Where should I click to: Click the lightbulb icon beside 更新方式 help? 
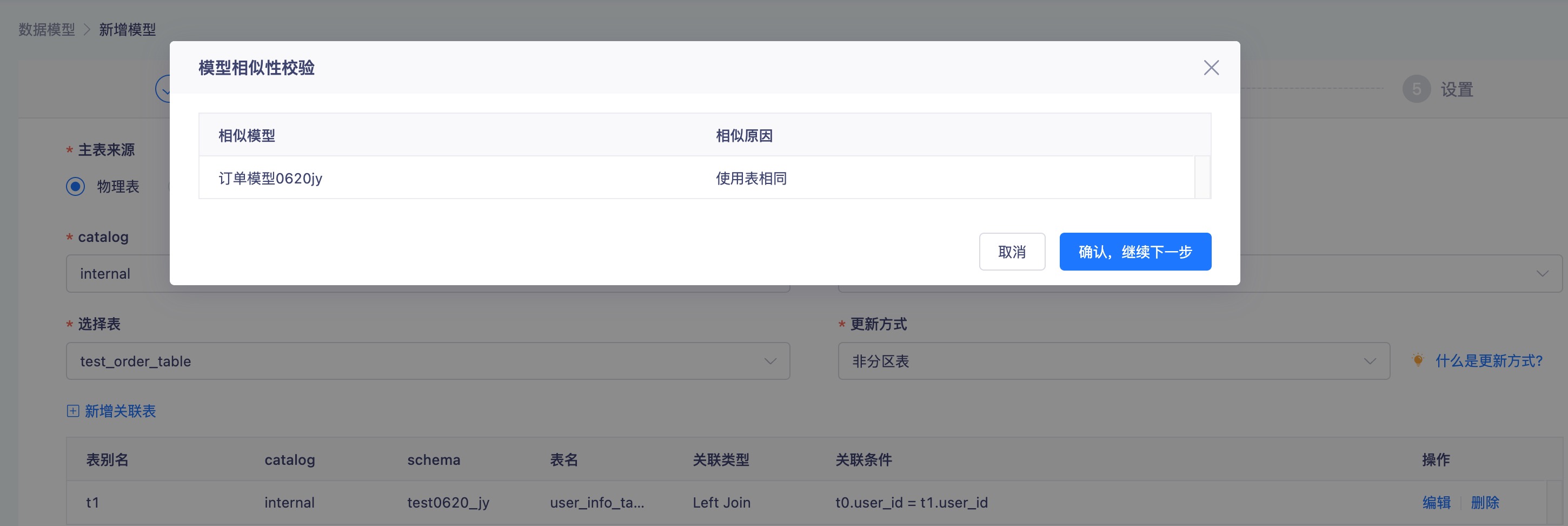1418,360
